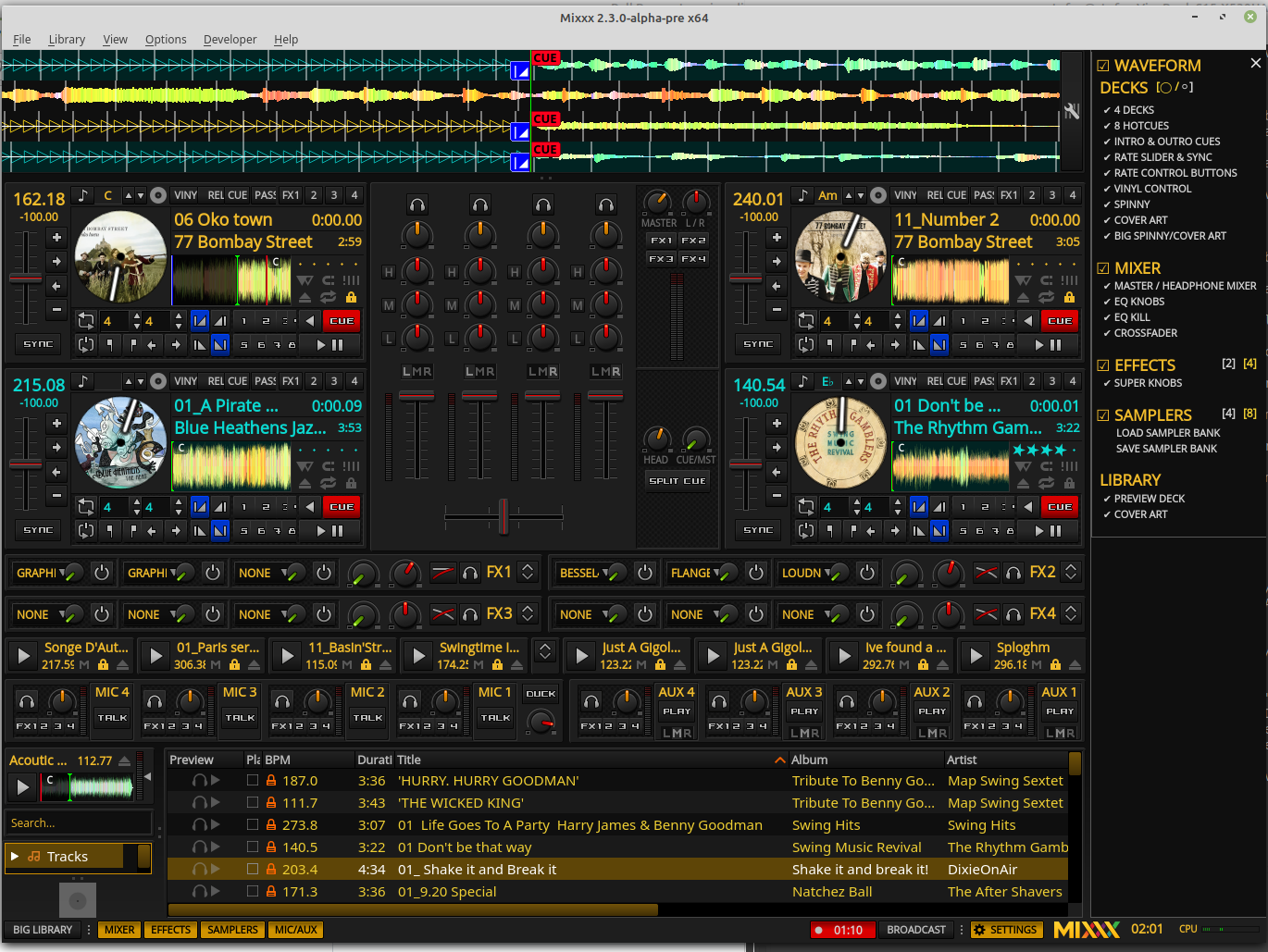The height and width of the screenshot is (952, 1268).
Task: Click the TALK button for MIC 1
Action: pyautogui.click(x=495, y=718)
